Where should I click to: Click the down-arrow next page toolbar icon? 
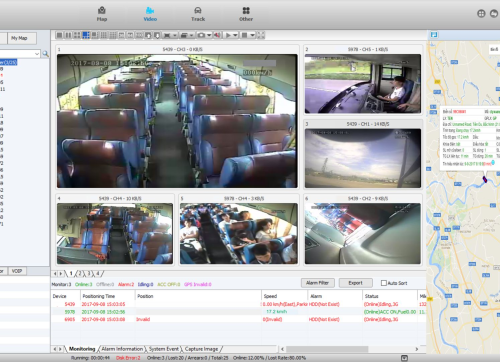pyautogui.click(x=157, y=35)
